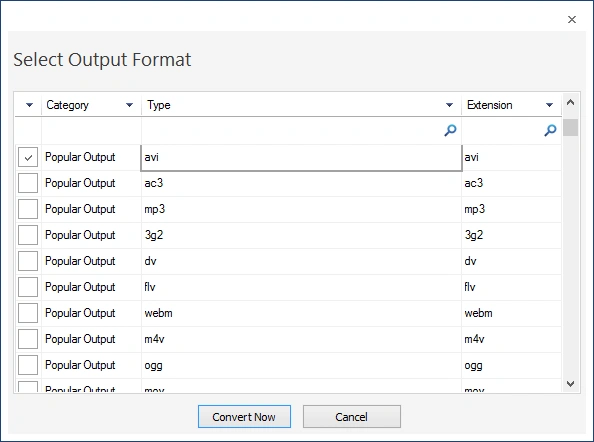Click the Cancel button
Screen dimensions: 594x442
pos(352,417)
